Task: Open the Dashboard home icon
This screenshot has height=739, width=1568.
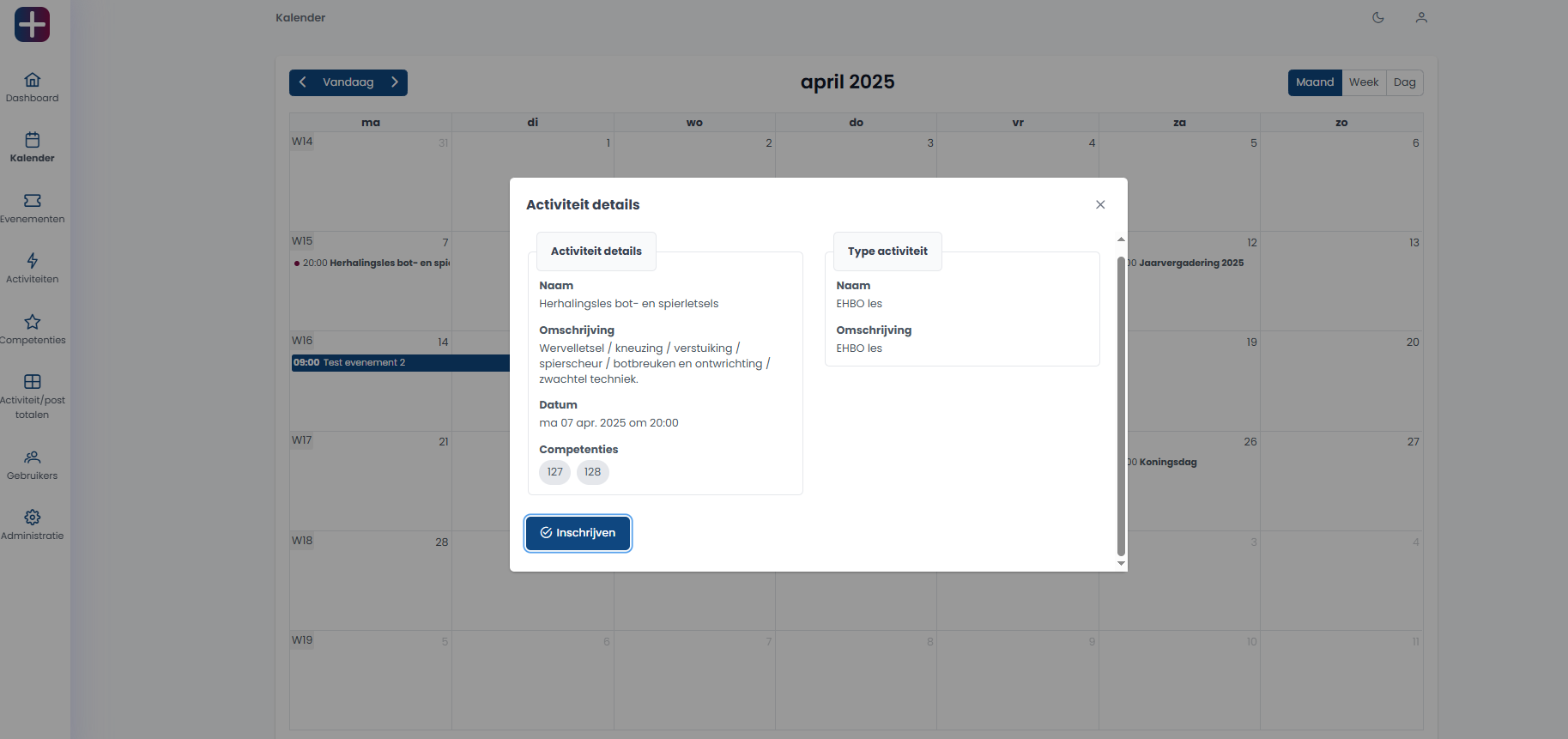Action: (x=32, y=80)
